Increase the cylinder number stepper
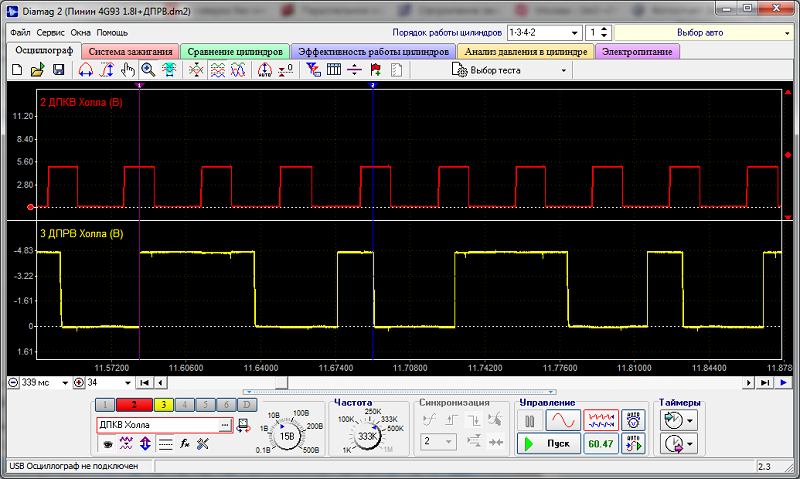This screenshot has height=479, width=800. (x=604, y=30)
